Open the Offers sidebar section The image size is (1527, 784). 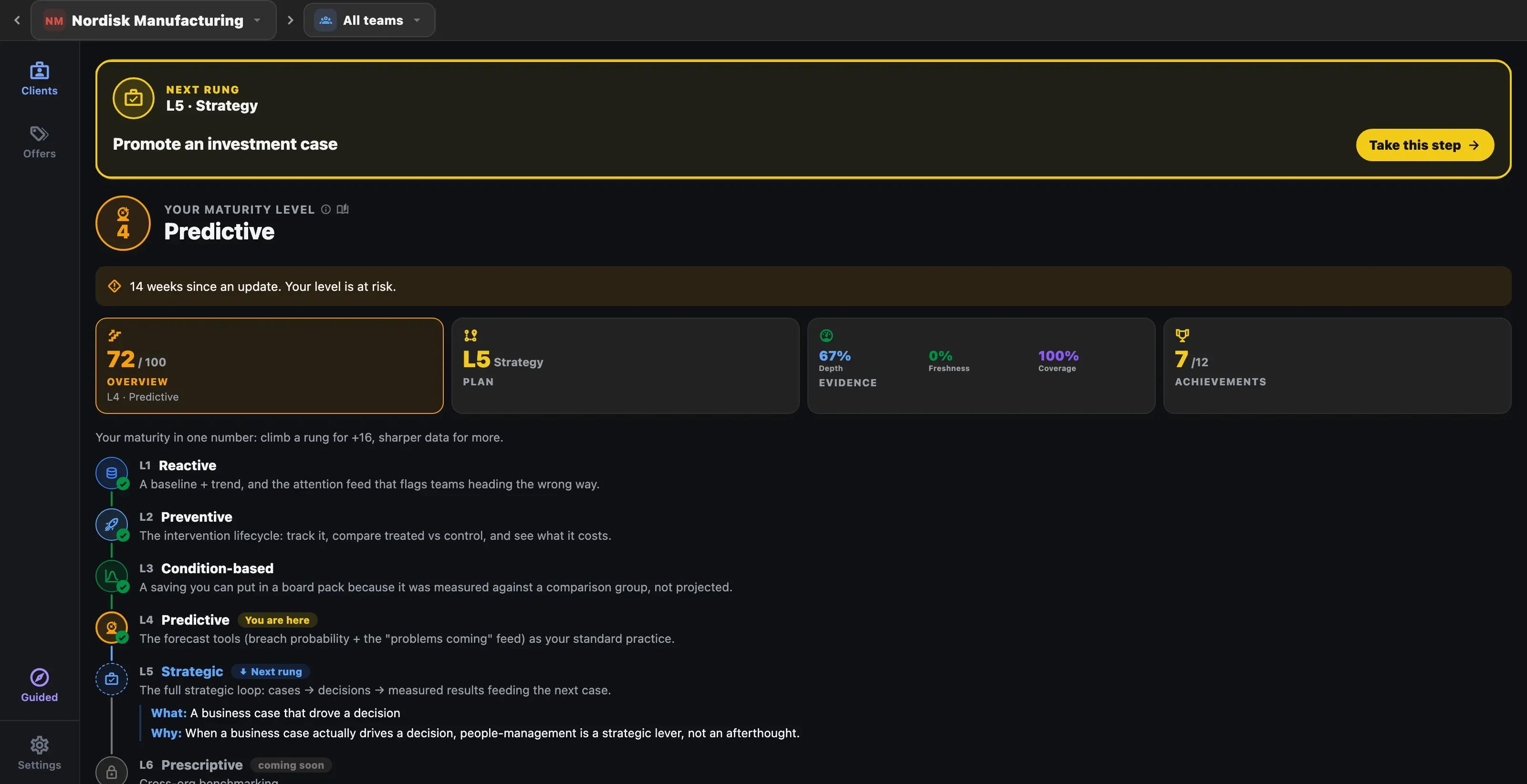click(39, 142)
